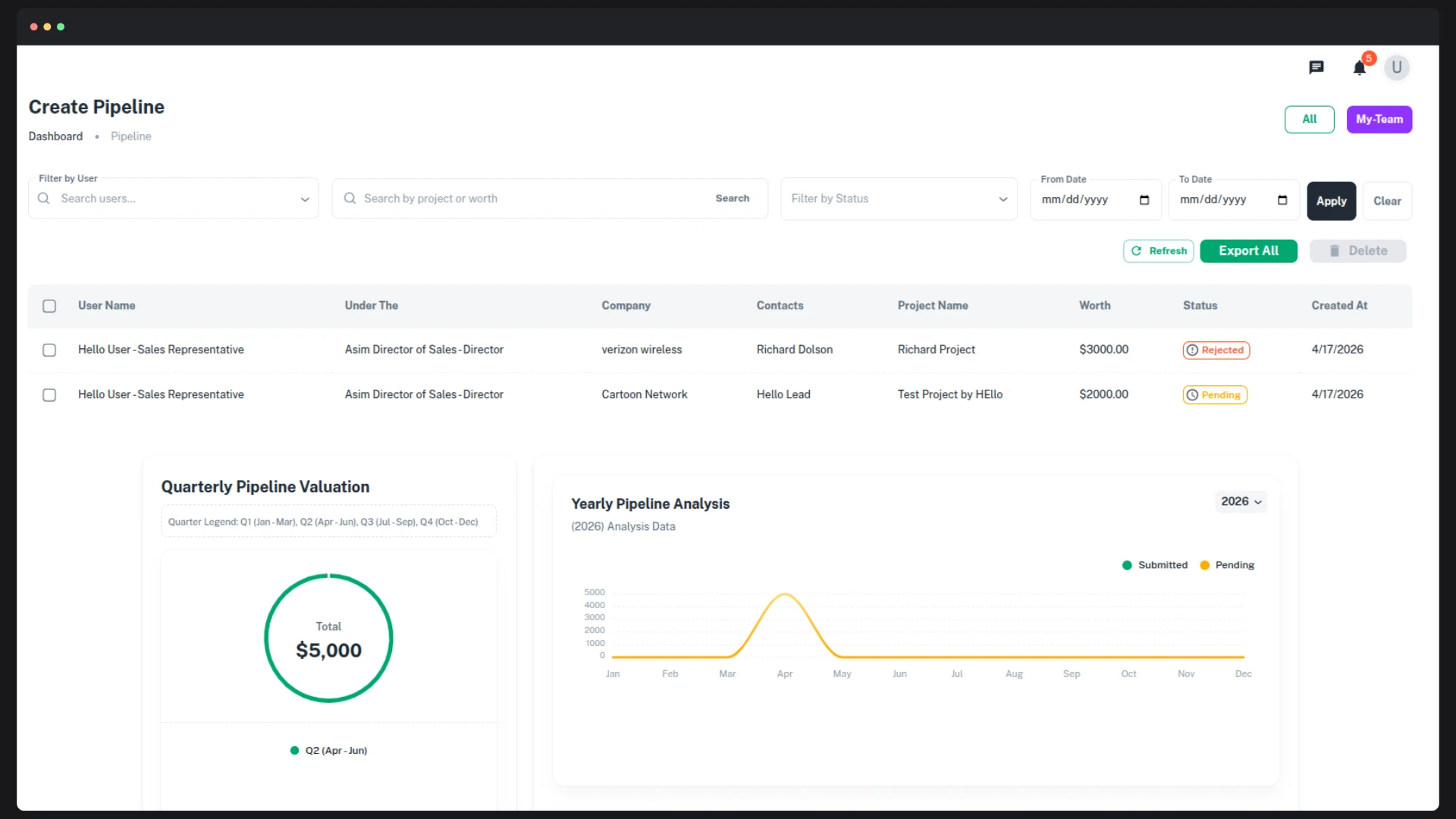Clear the filters
The width and height of the screenshot is (1456, 819).
tap(1387, 201)
